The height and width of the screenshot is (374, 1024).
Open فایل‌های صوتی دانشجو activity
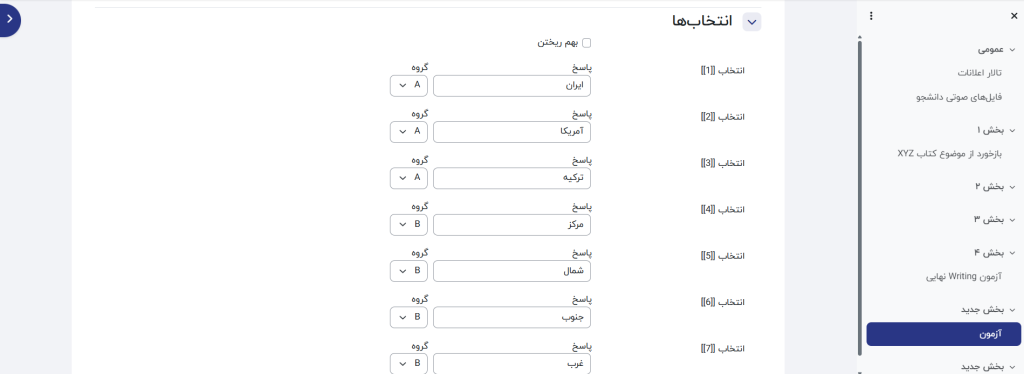(959, 97)
